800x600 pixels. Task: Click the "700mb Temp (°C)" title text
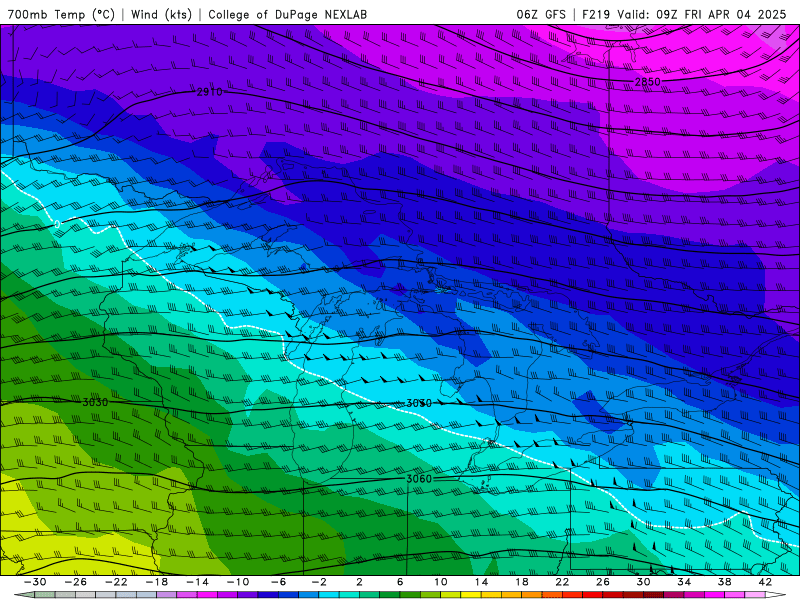[x=61, y=14]
